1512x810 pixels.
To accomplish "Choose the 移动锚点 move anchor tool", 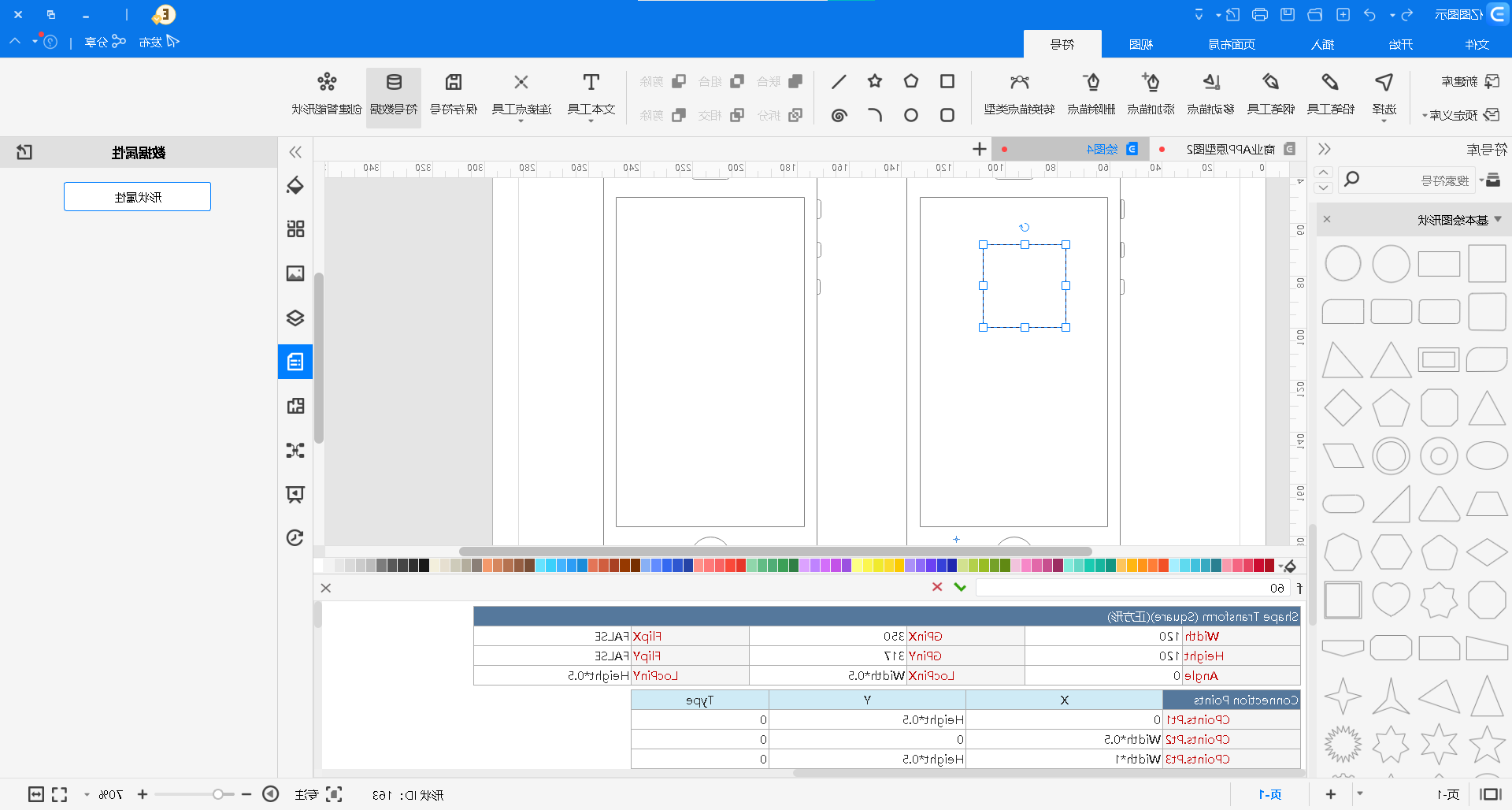I will coord(1210,93).
